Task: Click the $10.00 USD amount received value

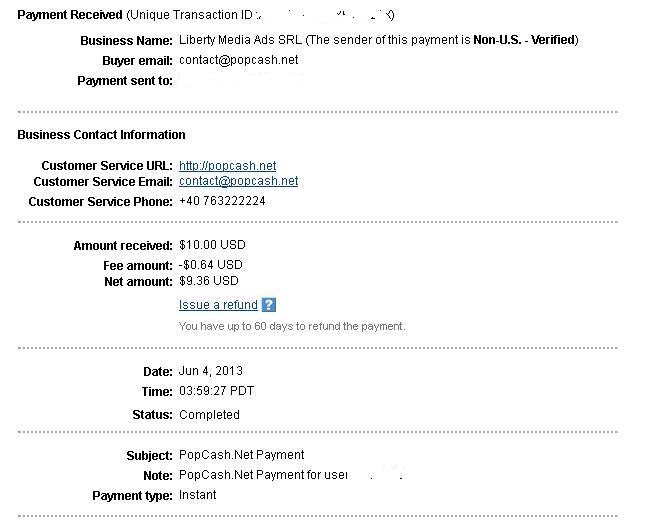Action: pyautogui.click(x=212, y=245)
